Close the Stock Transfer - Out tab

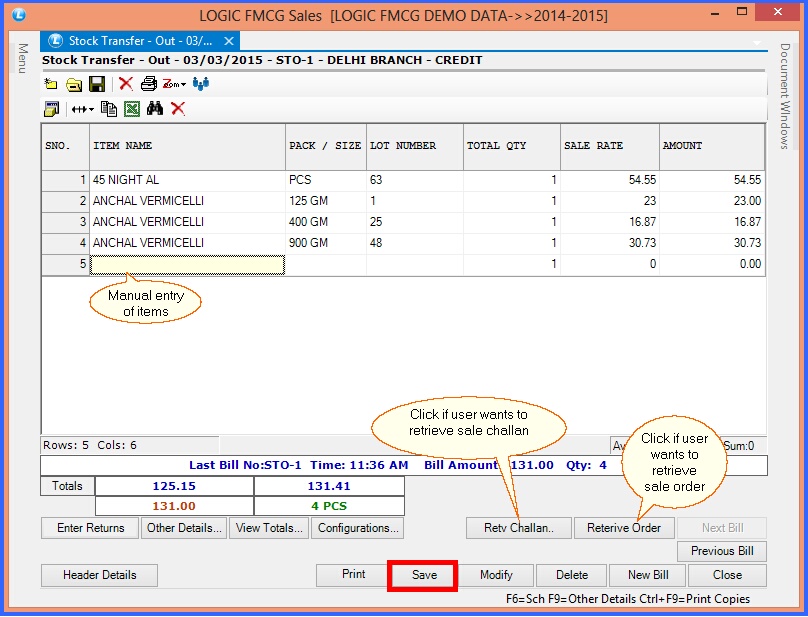[x=229, y=41]
